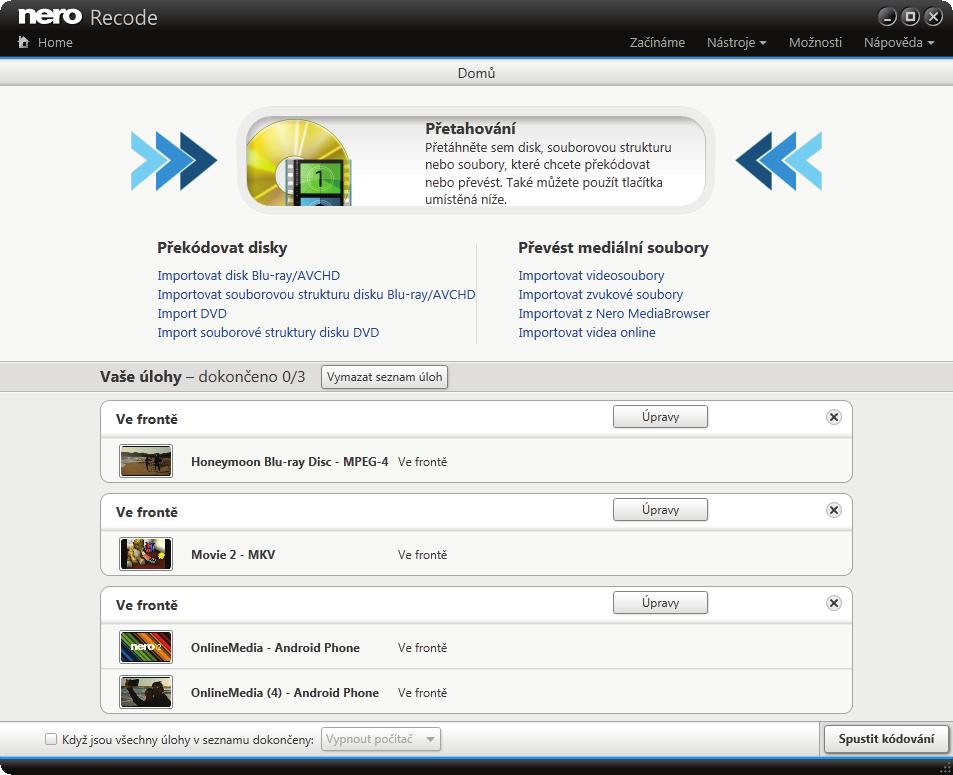Minimize the Nero Recode window
953x775 pixels.
(x=887, y=17)
